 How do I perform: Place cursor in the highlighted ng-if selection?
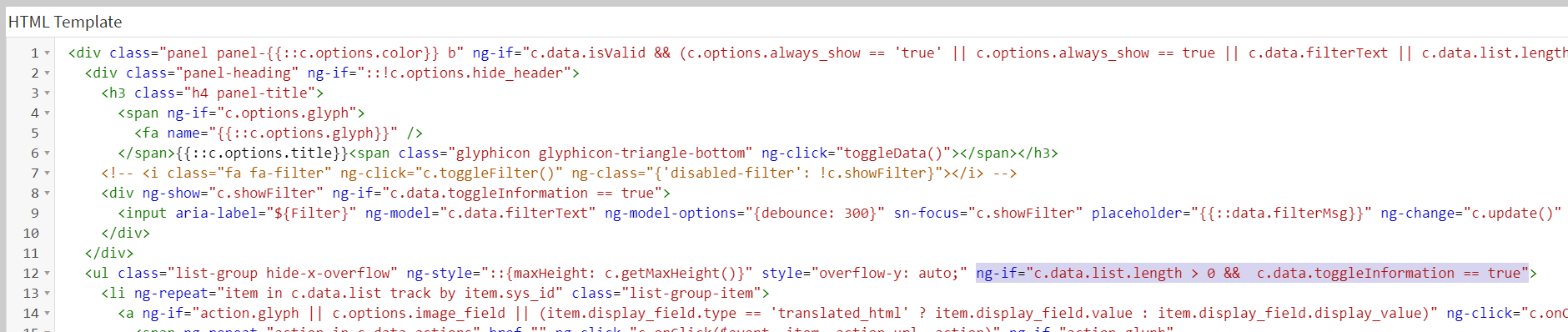coord(1252,273)
